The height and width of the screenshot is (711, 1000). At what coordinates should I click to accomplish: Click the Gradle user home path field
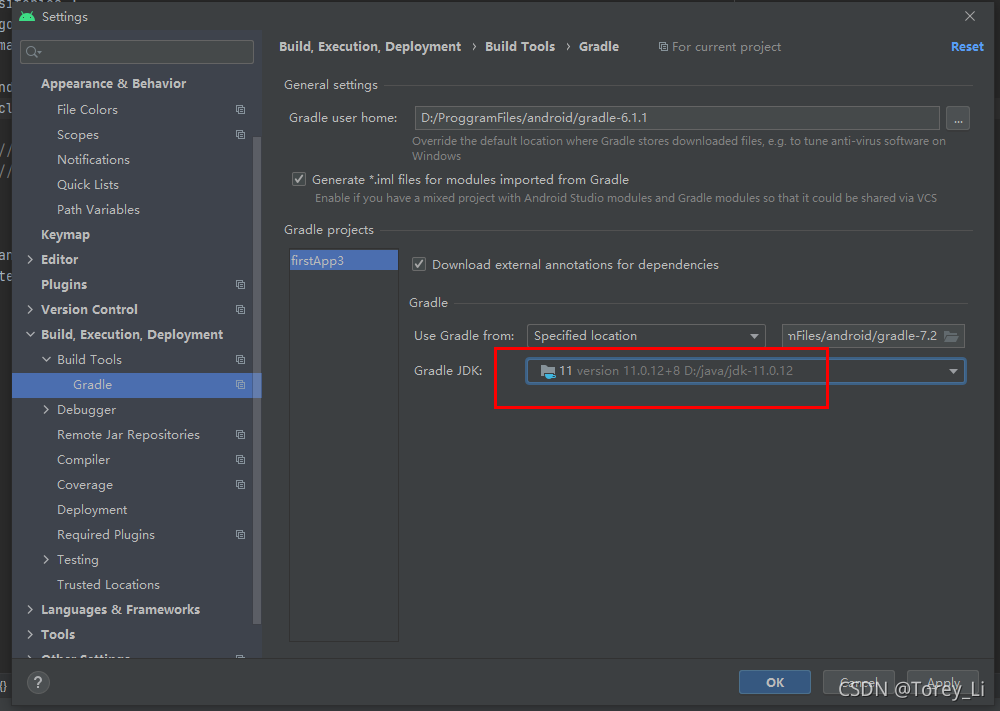click(x=677, y=118)
